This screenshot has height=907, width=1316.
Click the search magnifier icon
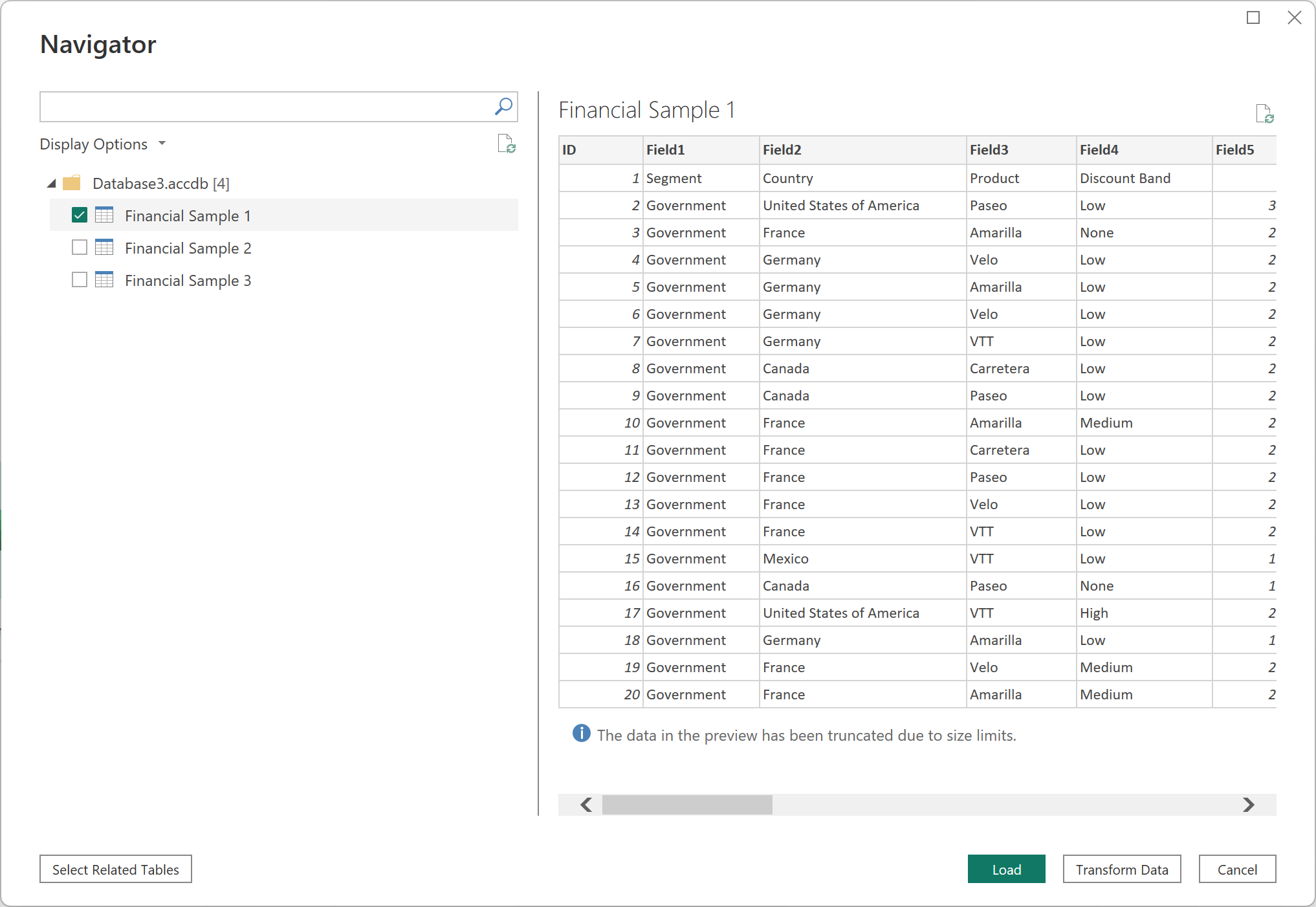click(x=503, y=107)
